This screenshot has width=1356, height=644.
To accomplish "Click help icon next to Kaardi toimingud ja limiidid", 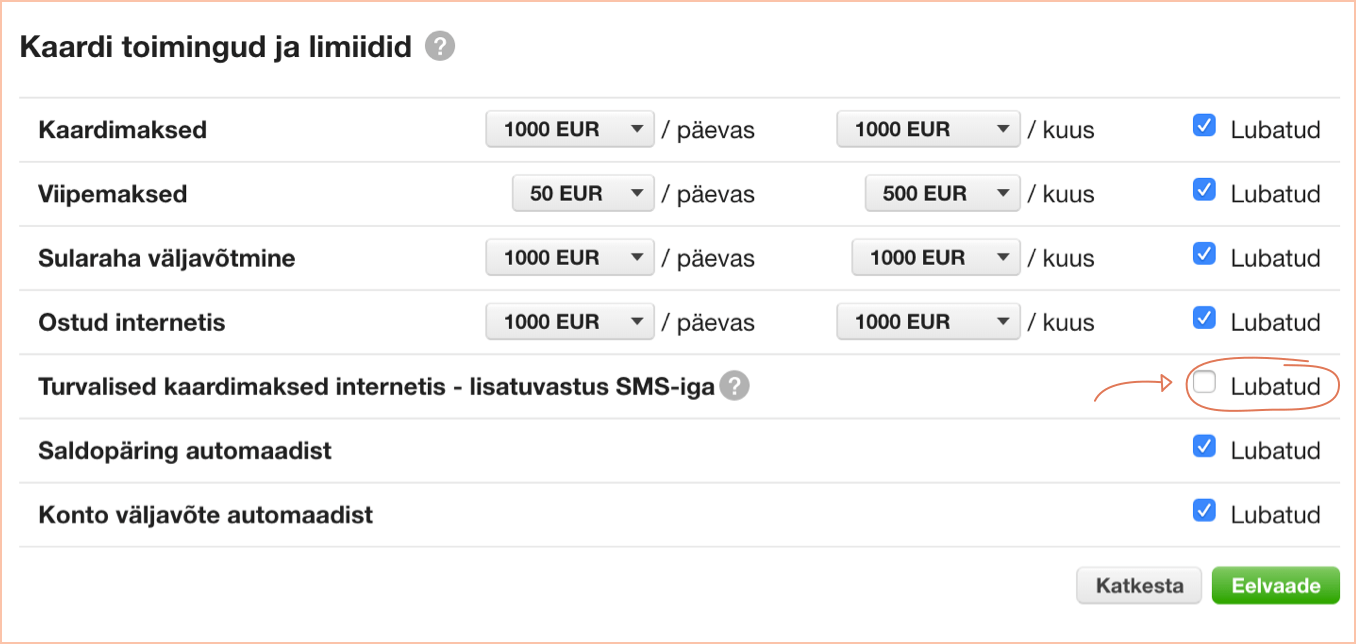I will coord(440,47).
